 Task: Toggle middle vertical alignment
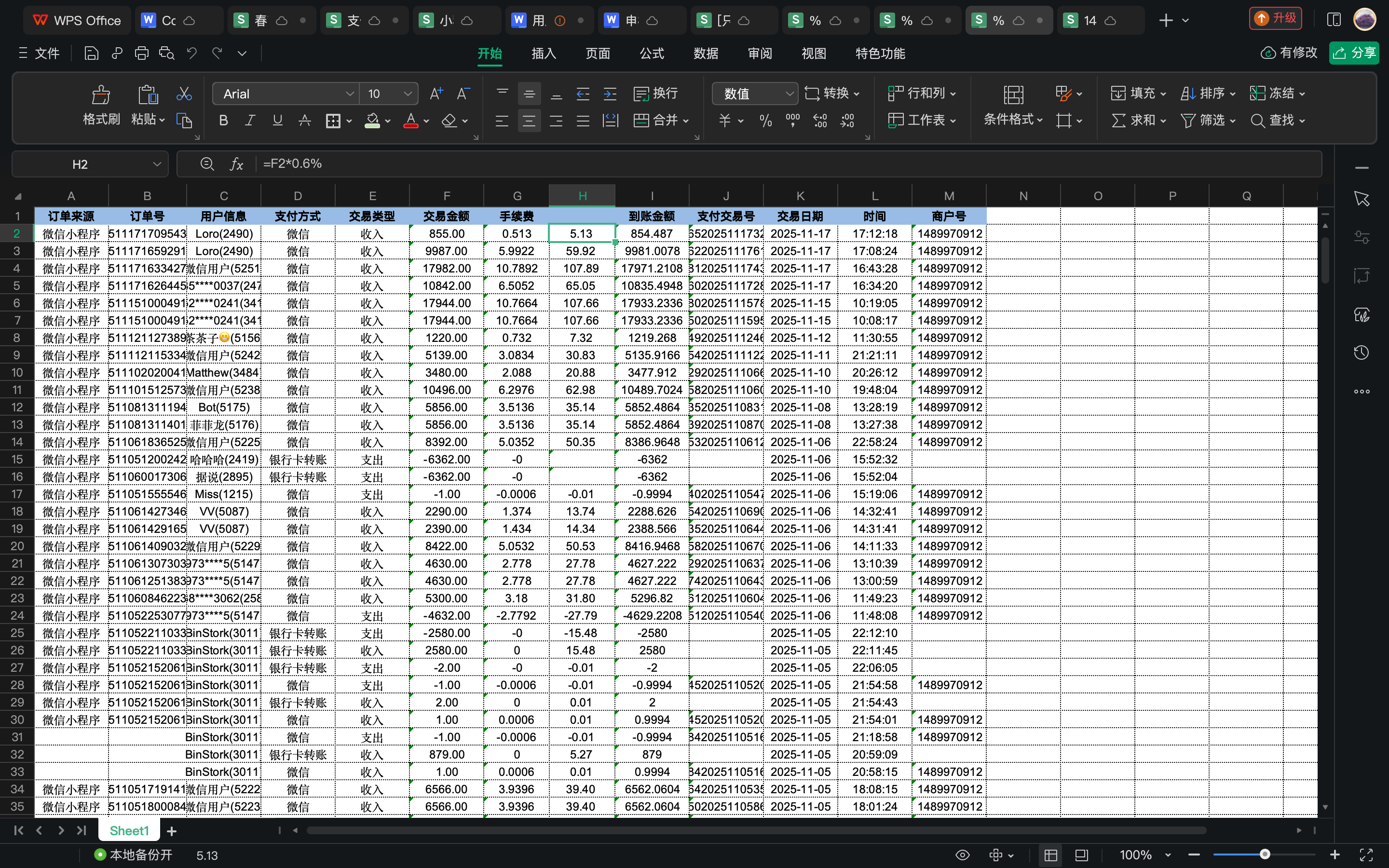[529, 94]
